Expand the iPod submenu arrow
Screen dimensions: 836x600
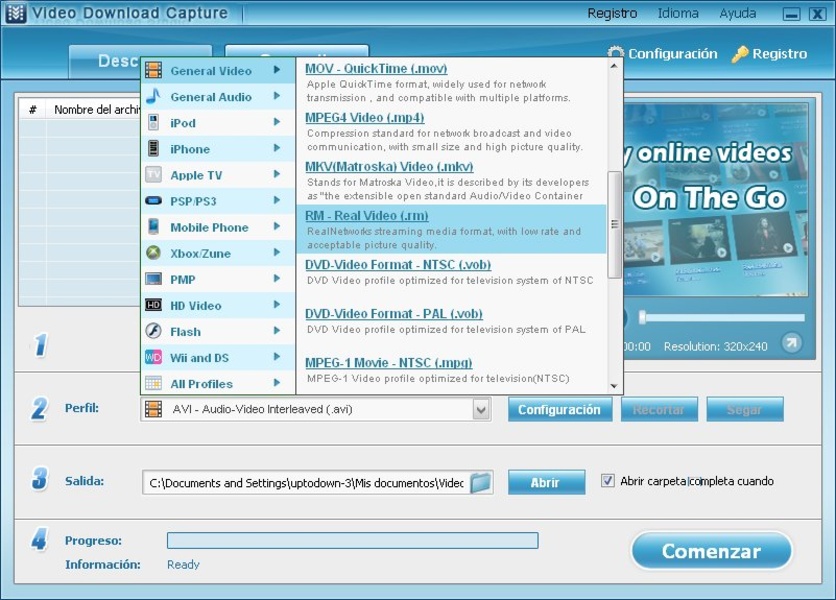click(x=277, y=122)
